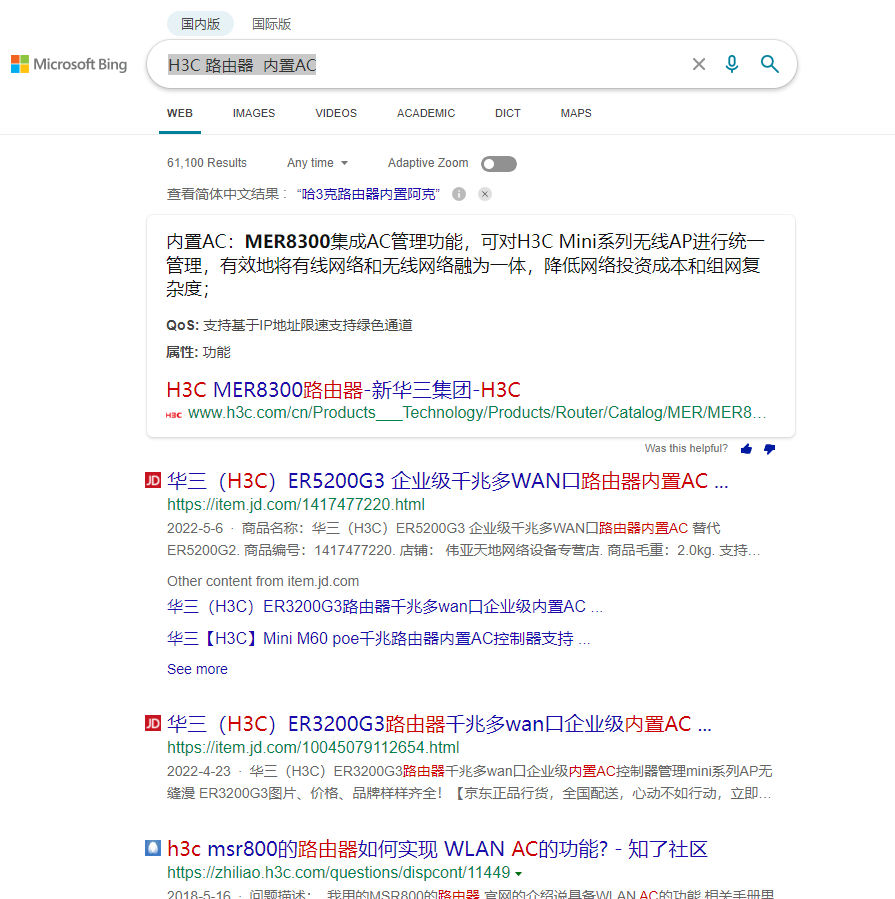This screenshot has height=899, width=895.
Task: Dismiss the simplified Chinese suggestion
Action: click(485, 194)
